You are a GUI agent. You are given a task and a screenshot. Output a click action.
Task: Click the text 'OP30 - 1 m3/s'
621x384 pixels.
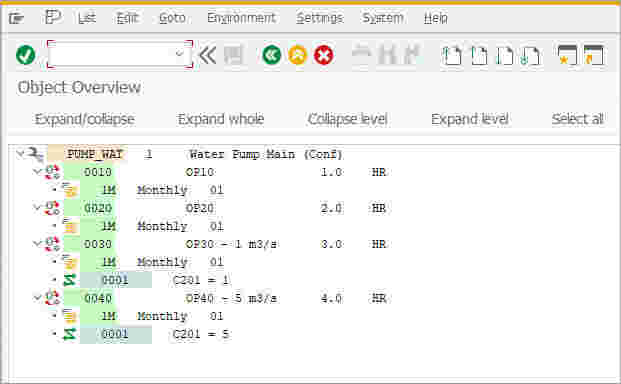click(x=231, y=244)
